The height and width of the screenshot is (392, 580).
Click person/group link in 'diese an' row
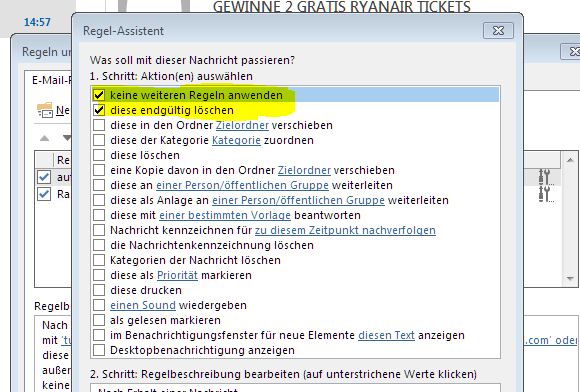pos(242,185)
